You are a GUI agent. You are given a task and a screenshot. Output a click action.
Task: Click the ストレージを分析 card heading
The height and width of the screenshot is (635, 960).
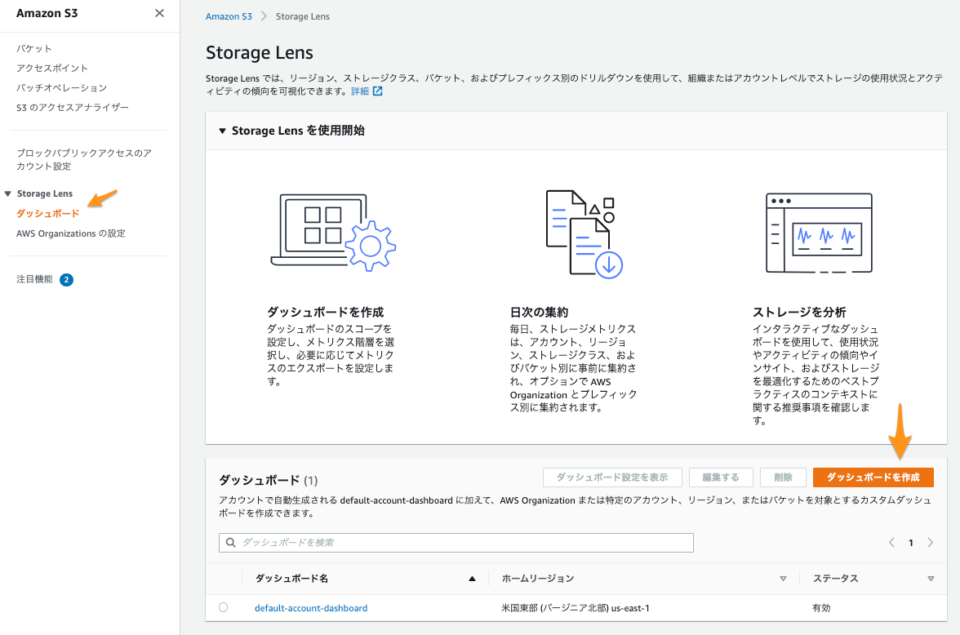799,312
